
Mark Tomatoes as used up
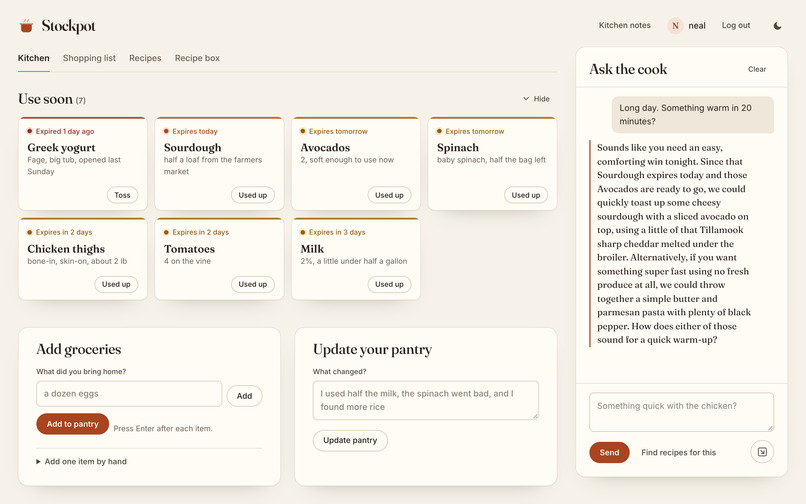(x=252, y=284)
